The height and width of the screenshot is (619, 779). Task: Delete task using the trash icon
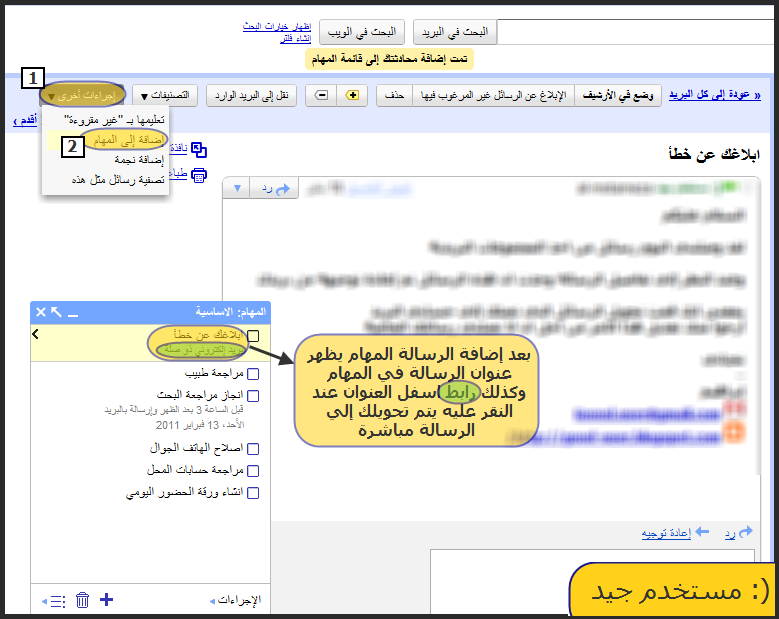(82, 600)
